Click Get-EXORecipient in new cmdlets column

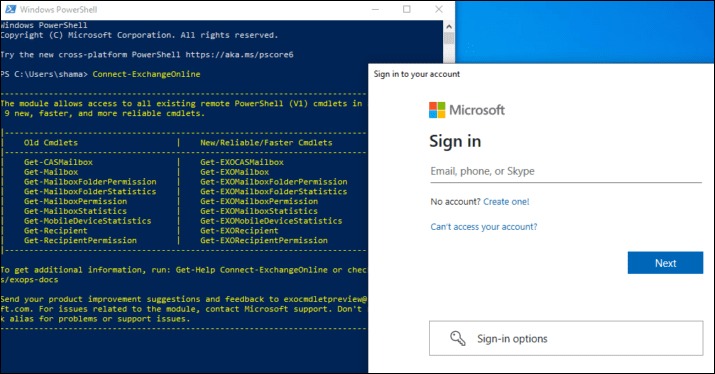point(239,231)
